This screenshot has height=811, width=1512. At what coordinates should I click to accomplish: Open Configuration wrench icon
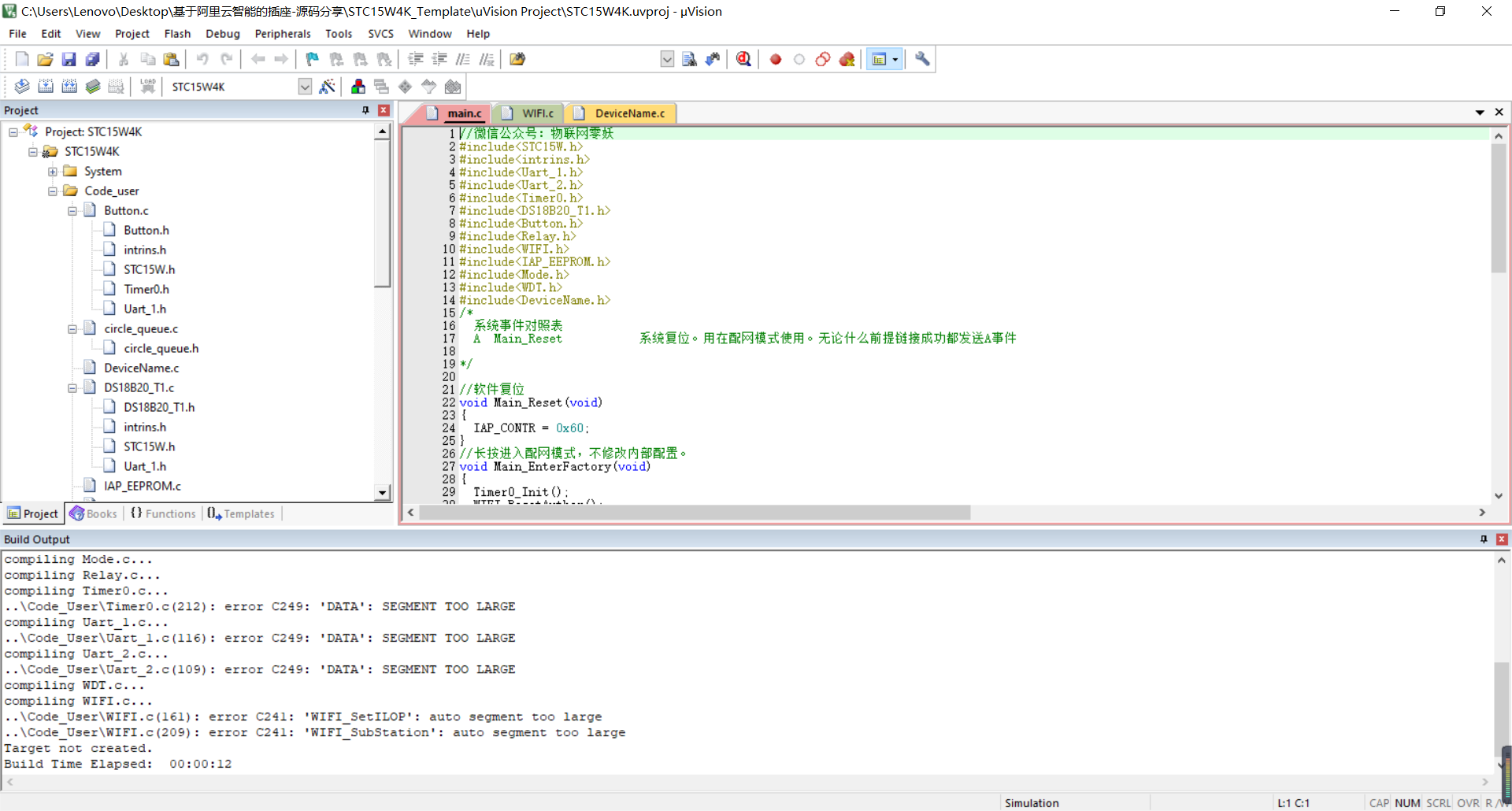point(922,59)
